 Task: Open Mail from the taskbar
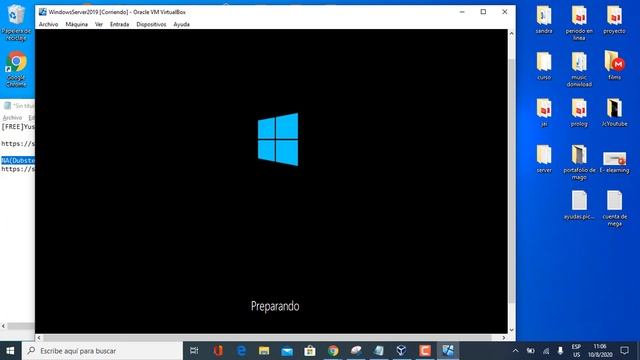click(x=287, y=351)
